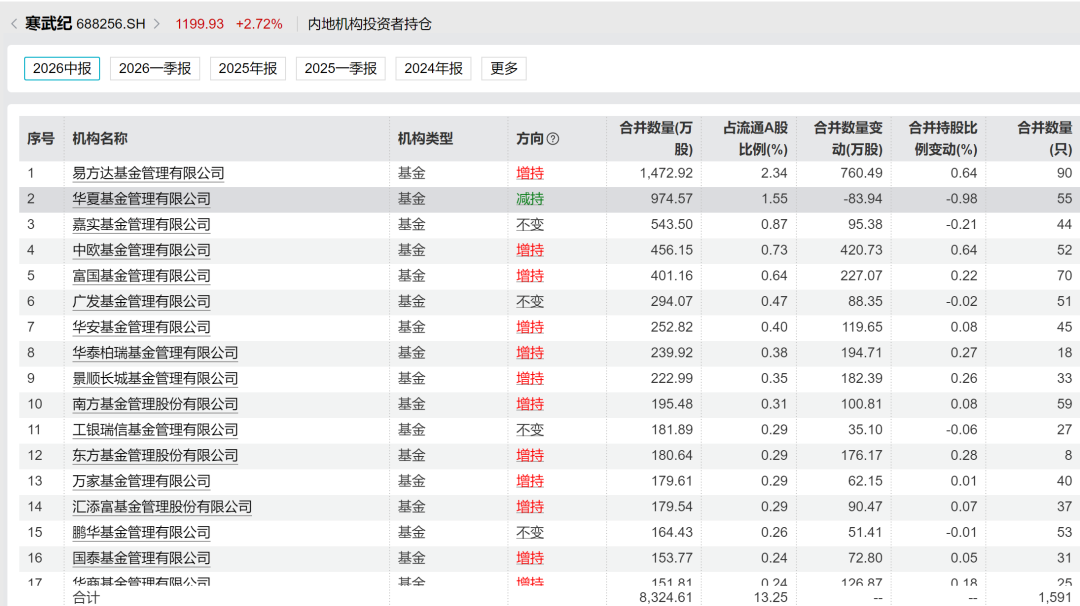Open 富国基金管理有限公司 link
Screen dimensions: 1080x606
[142, 276]
